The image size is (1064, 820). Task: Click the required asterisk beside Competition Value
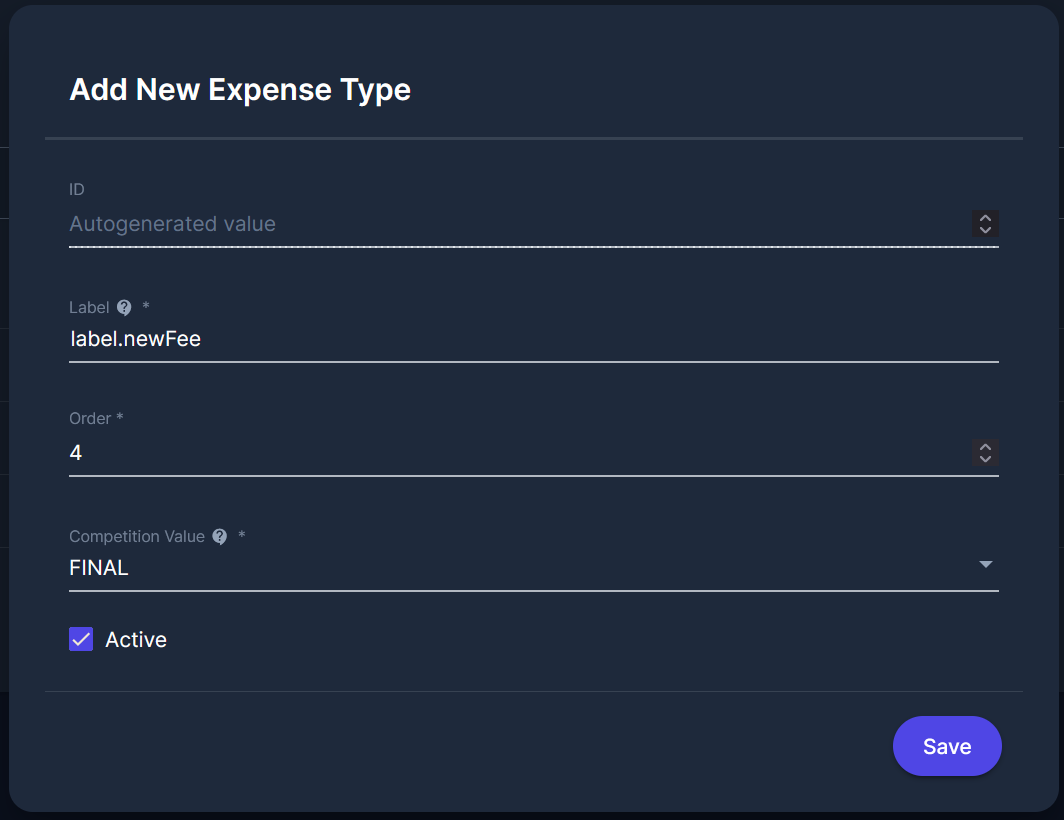pyautogui.click(x=242, y=536)
